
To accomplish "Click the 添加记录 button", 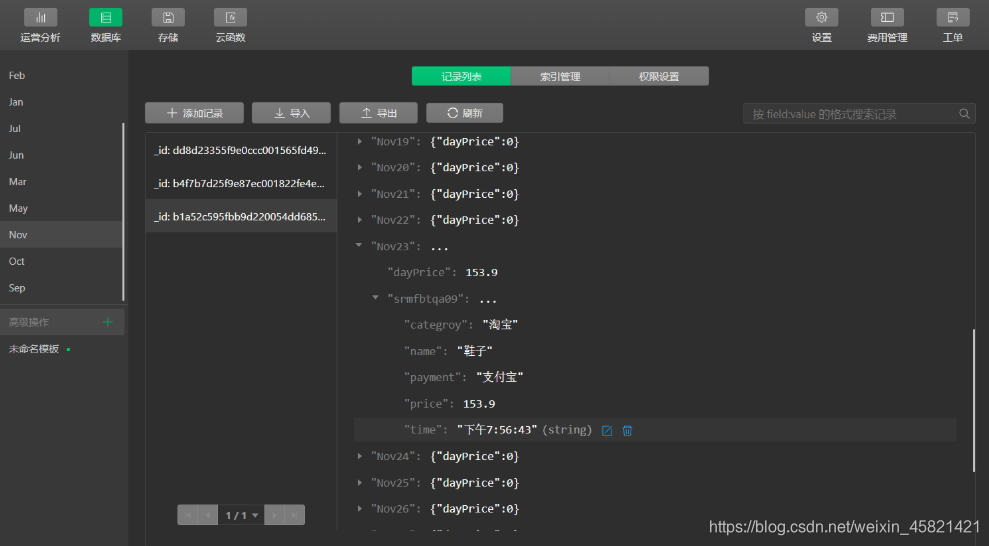I will click(194, 113).
